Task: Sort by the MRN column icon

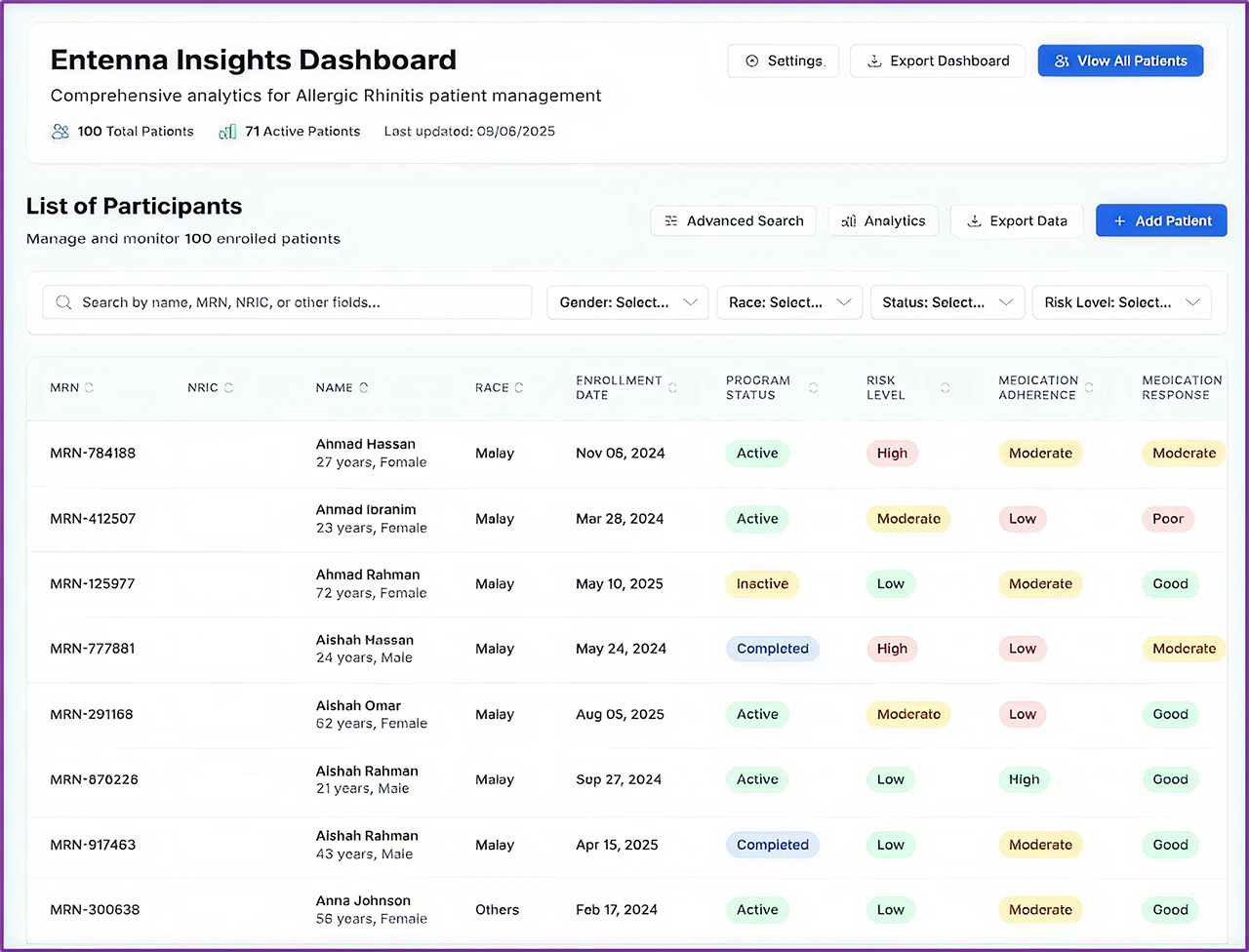Action: (89, 387)
